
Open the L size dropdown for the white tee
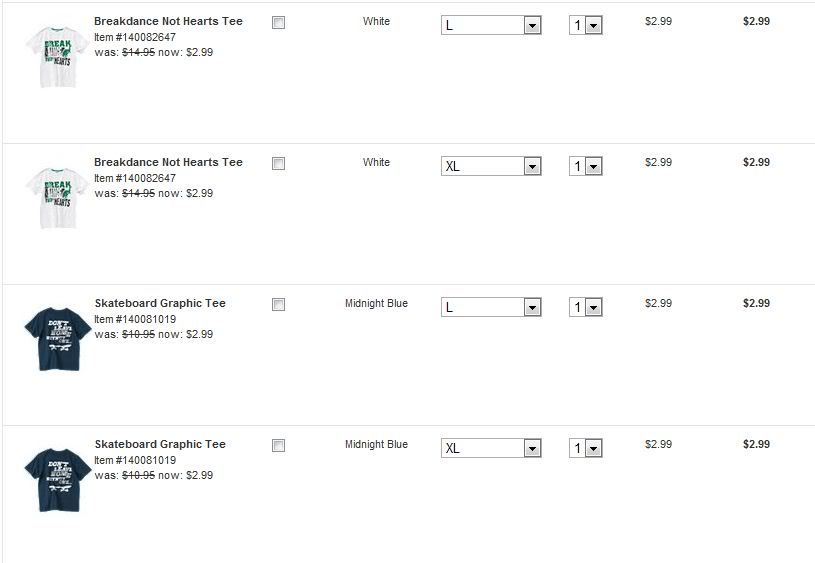point(491,25)
